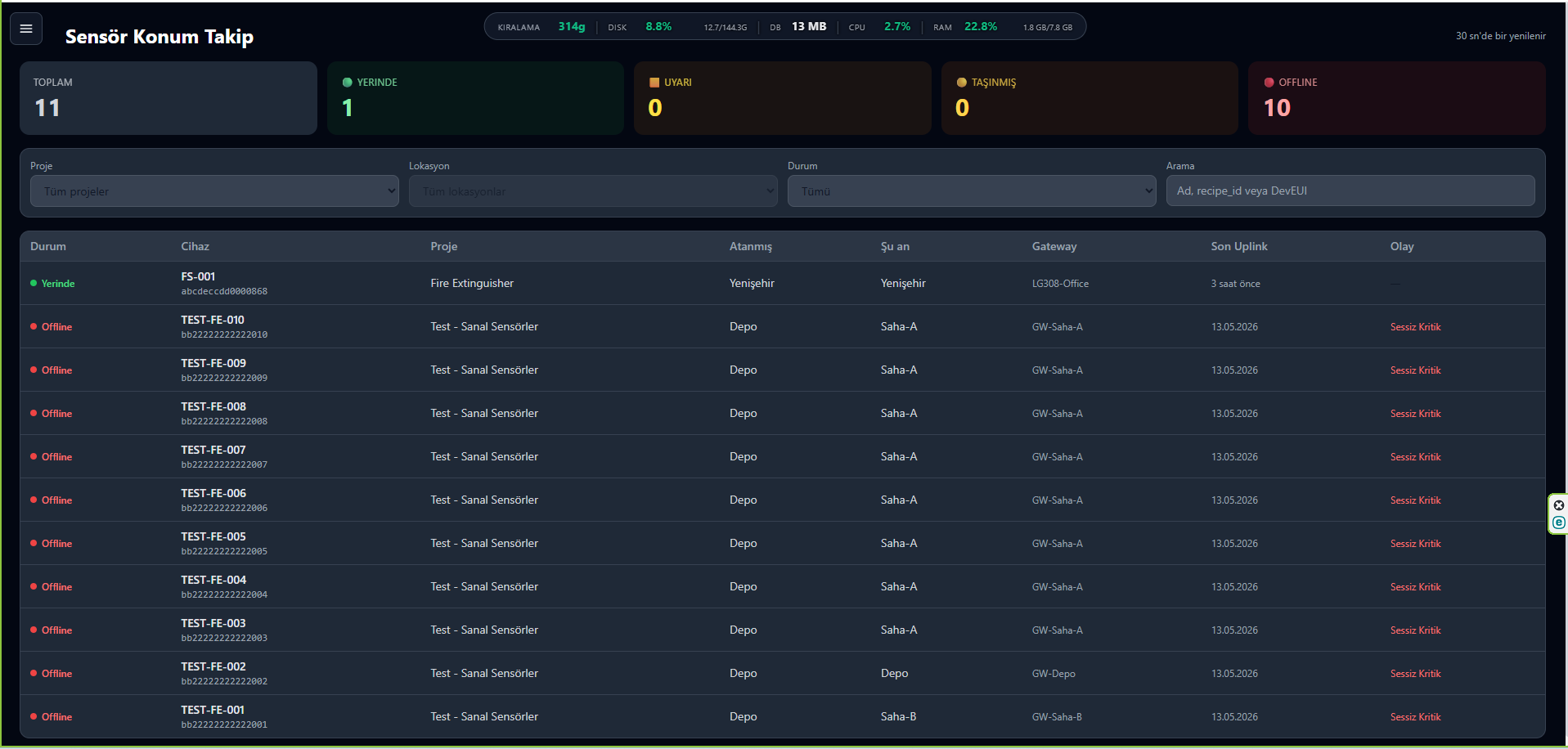Click 'Sessiz Kritik' event for TEST-FE-007
Image resolution: width=1568 pixels, height=749 pixels.
pos(1415,457)
